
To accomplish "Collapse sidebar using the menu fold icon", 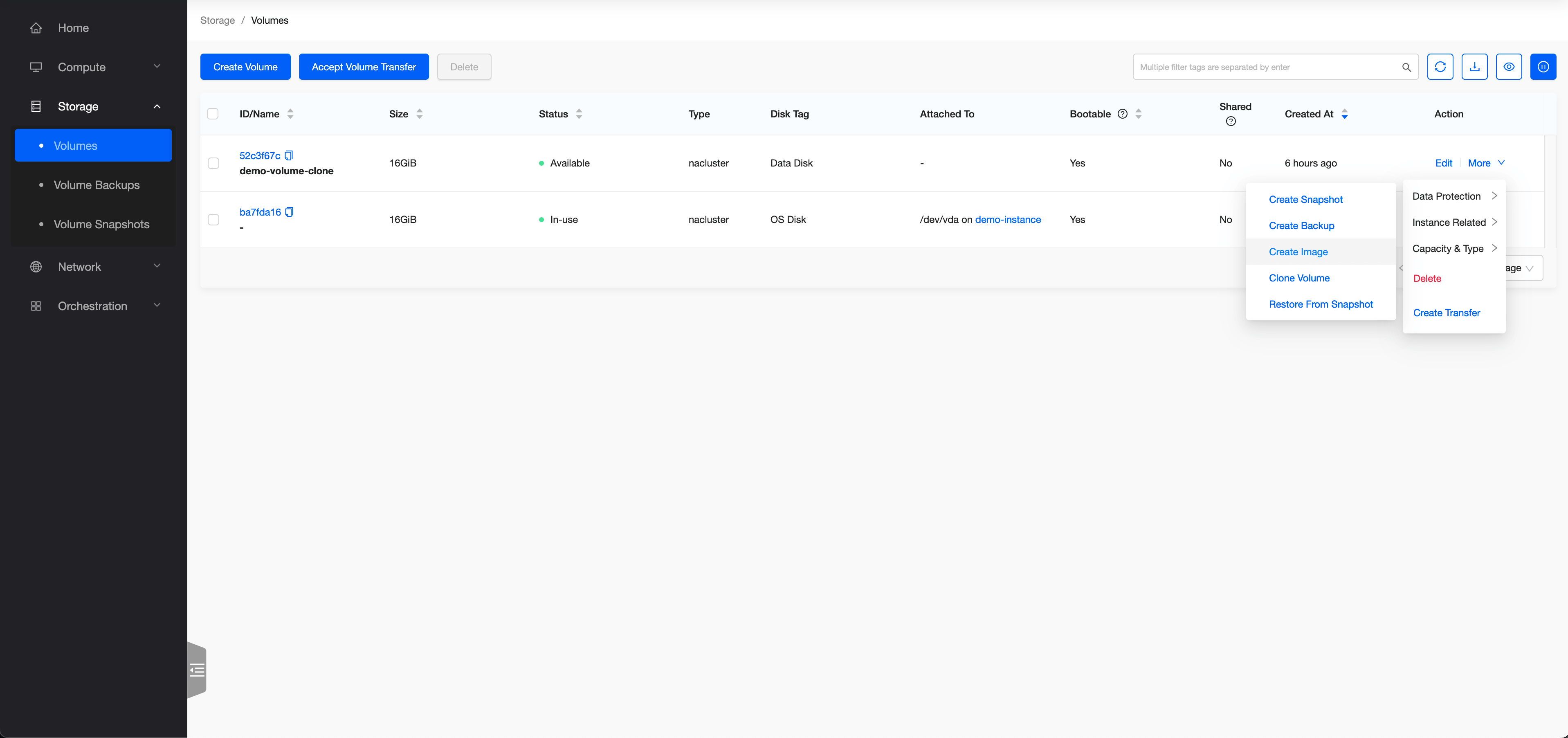I will point(197,670).
